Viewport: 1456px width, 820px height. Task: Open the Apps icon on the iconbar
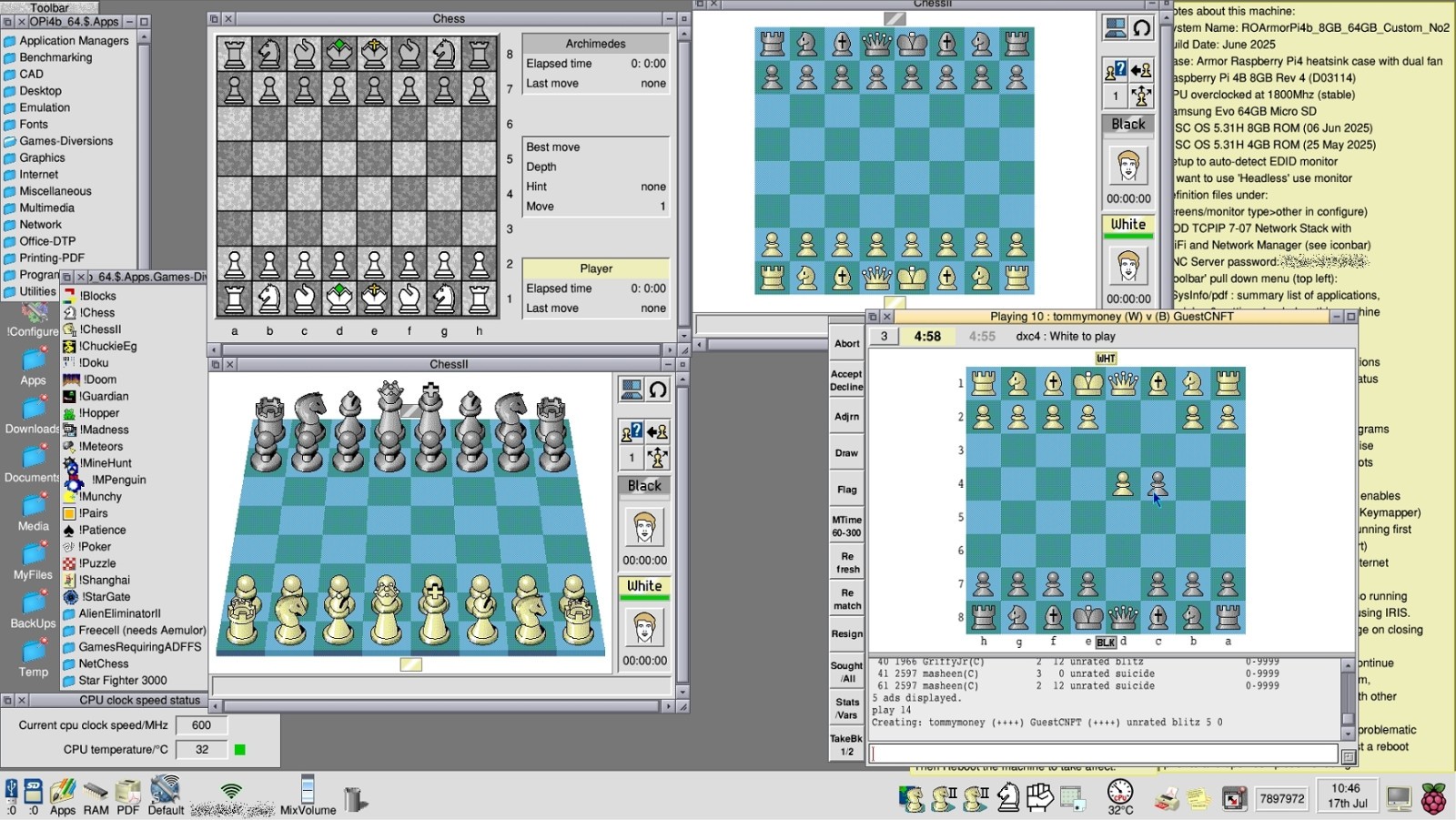pos(63,792)
